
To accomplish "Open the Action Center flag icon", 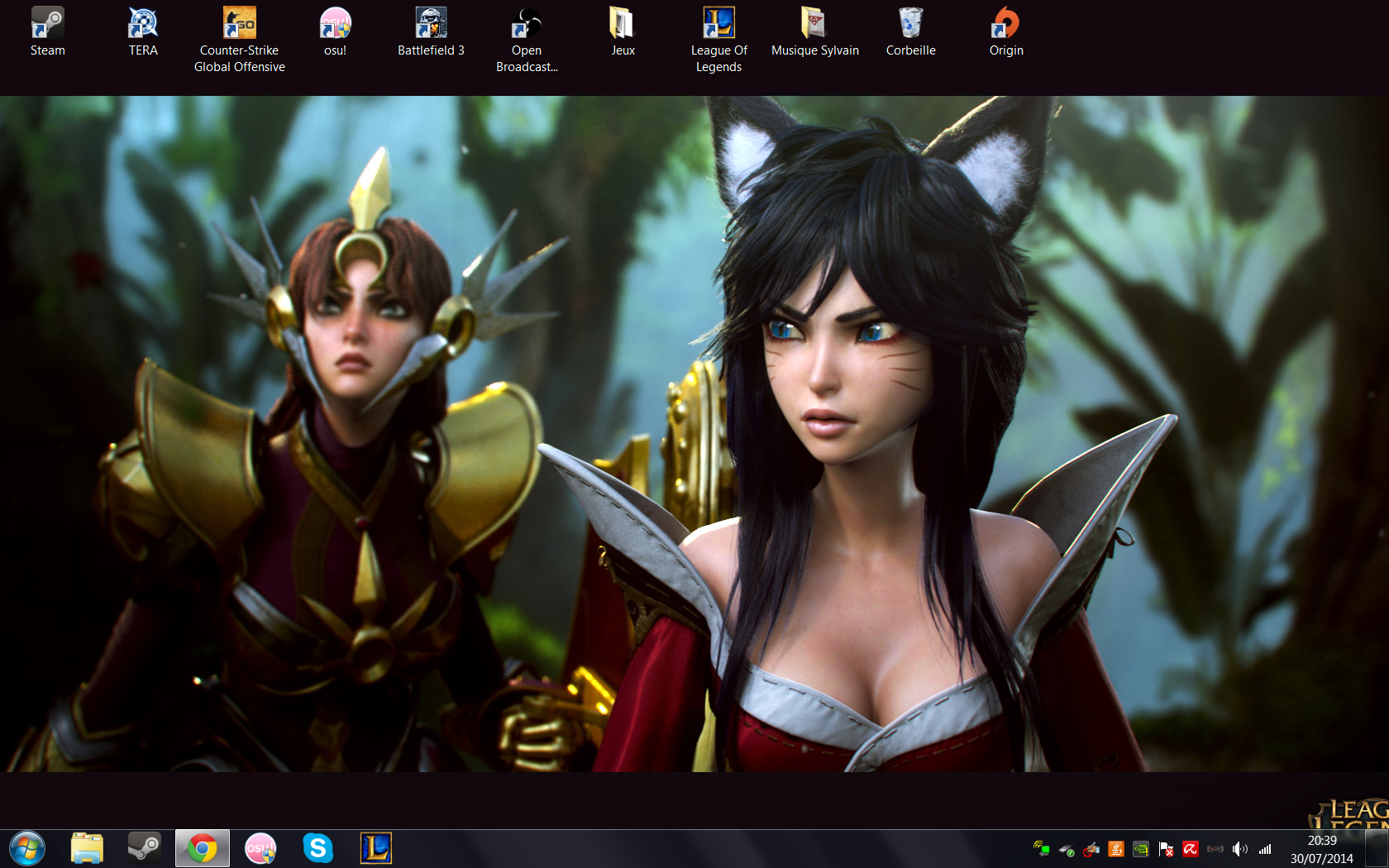I will tap(1166, 848).
